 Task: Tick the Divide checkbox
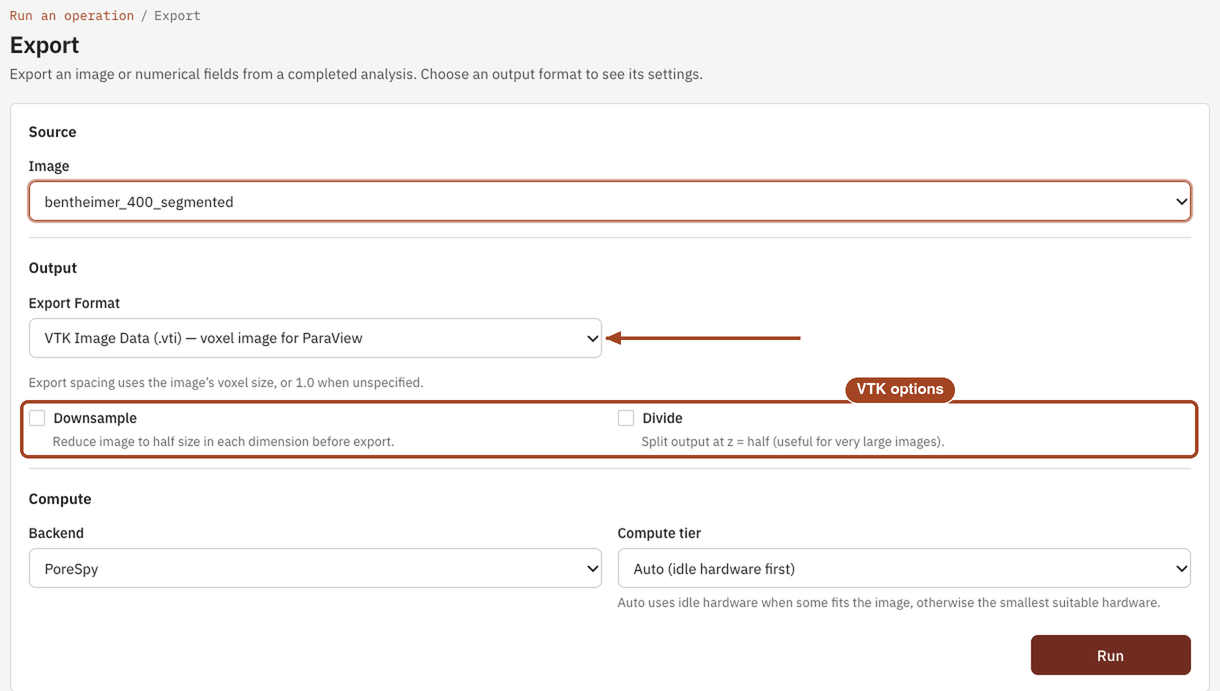[626, 418]
